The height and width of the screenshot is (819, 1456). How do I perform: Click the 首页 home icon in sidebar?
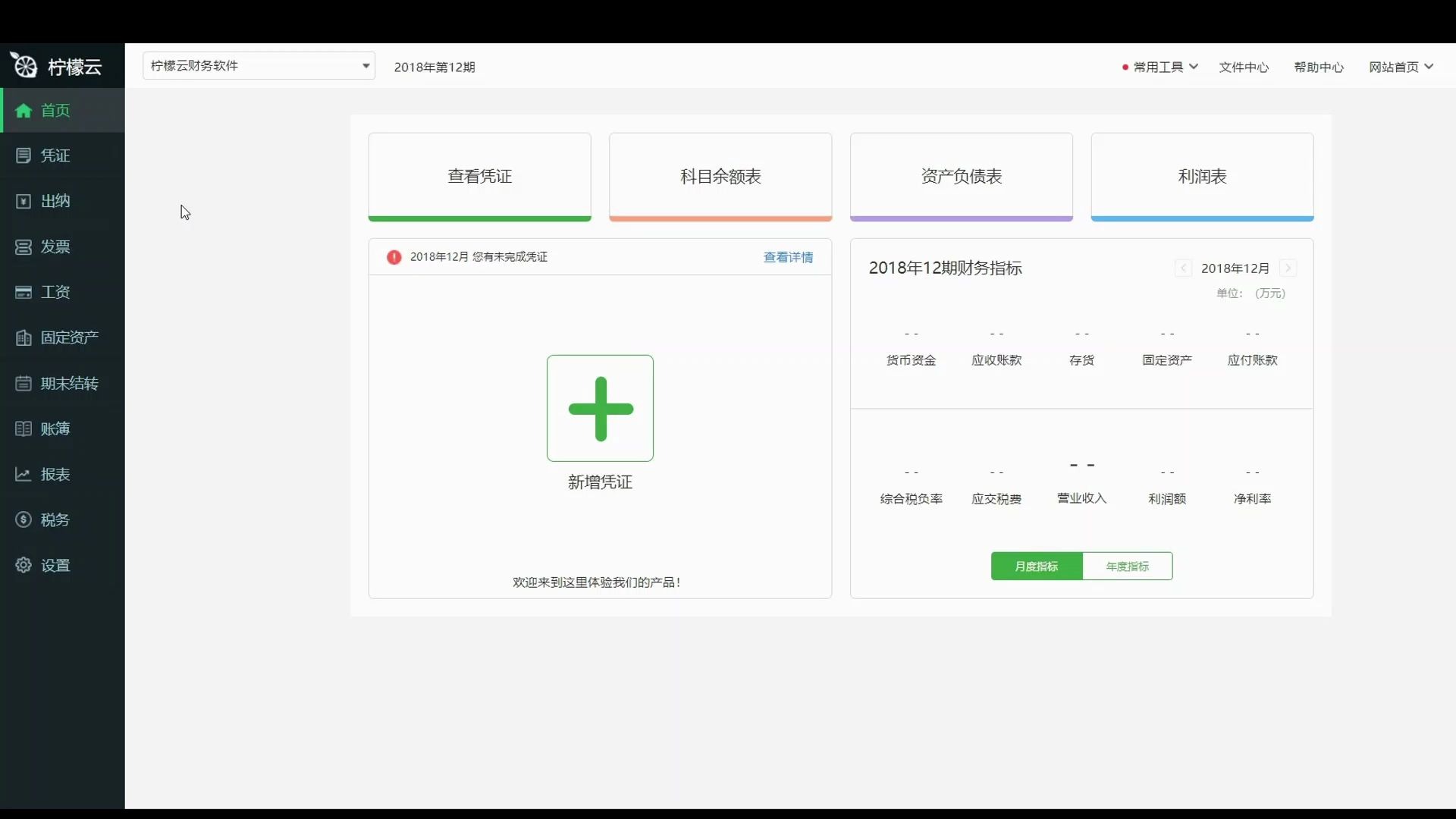click(24, 111)
